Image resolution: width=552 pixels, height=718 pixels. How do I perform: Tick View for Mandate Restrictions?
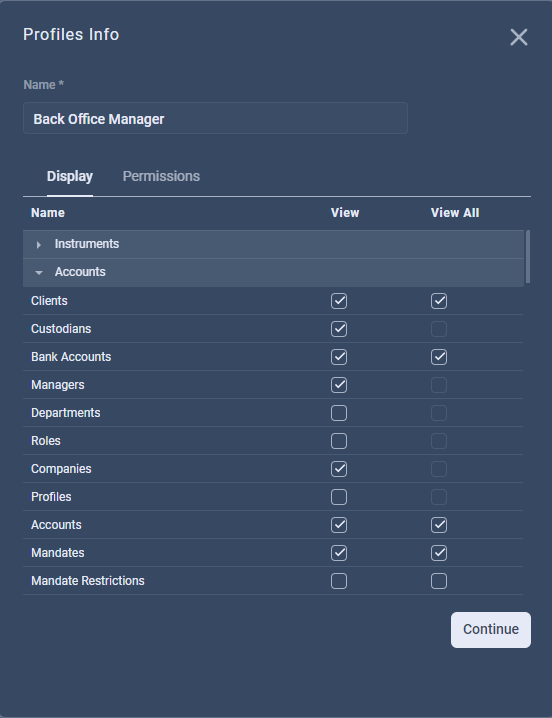339,581
